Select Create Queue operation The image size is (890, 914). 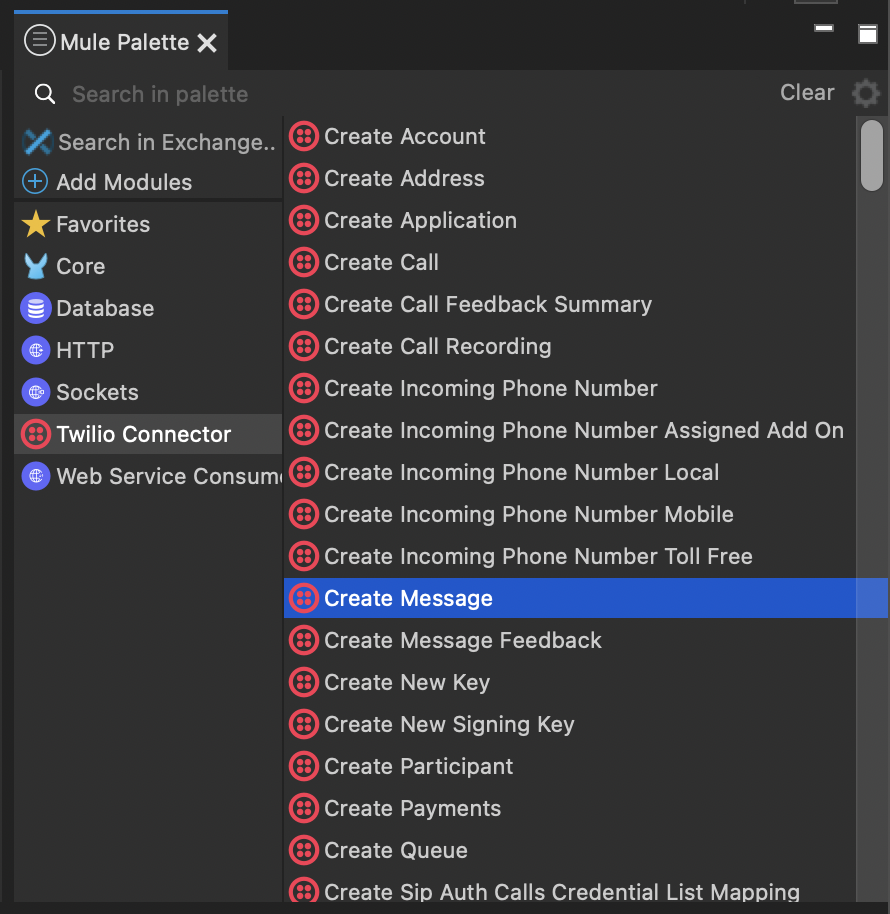[x=396, y=850]
